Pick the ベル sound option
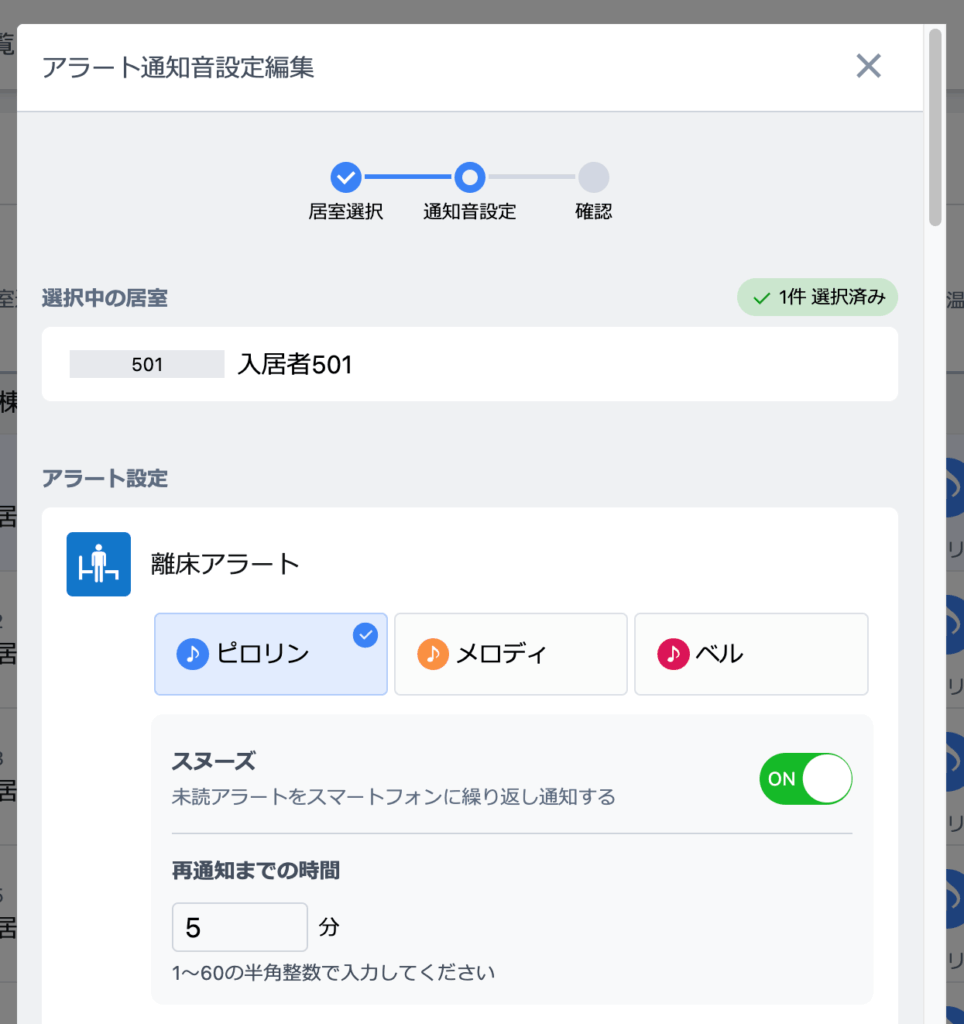964x1024 pixels. (x=751, y=654)
